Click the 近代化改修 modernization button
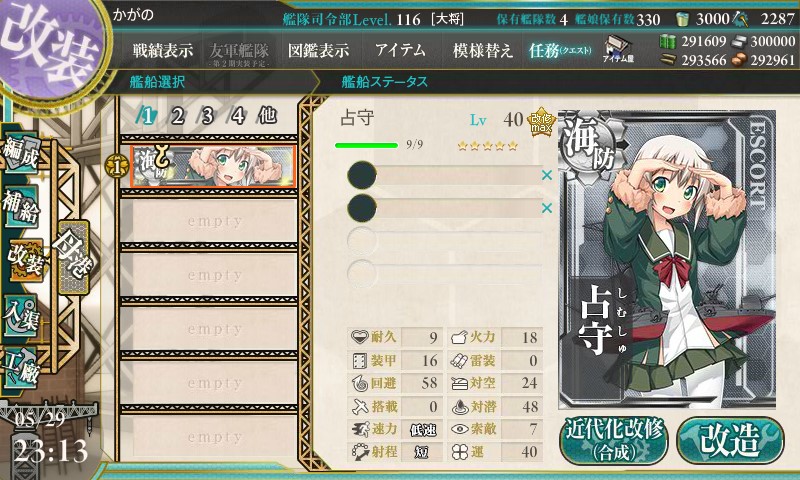 (614, 442)
